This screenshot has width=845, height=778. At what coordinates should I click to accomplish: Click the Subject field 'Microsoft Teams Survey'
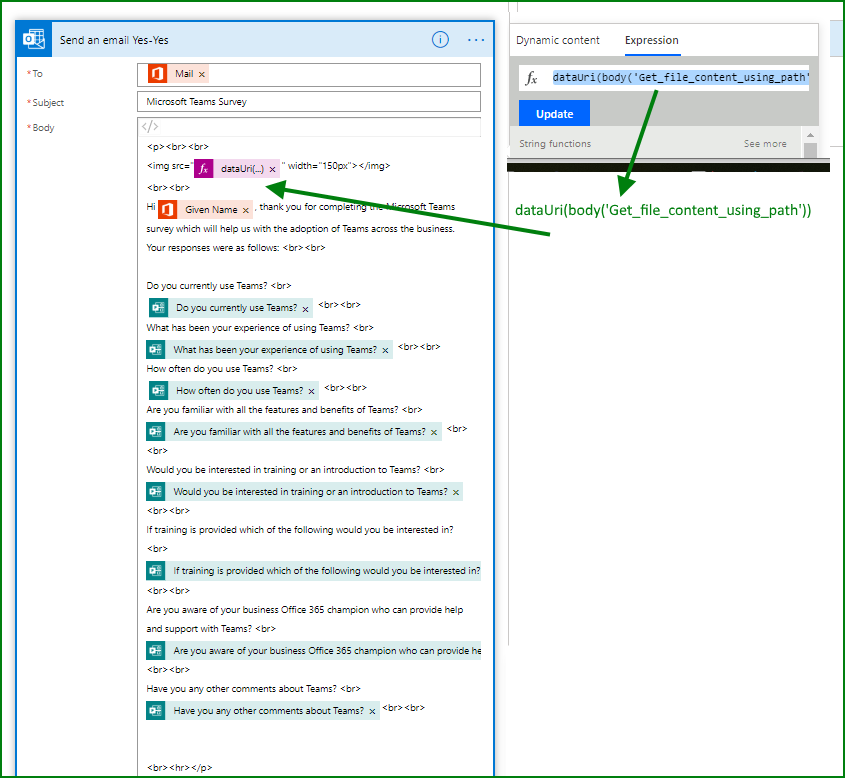[309, 102]
